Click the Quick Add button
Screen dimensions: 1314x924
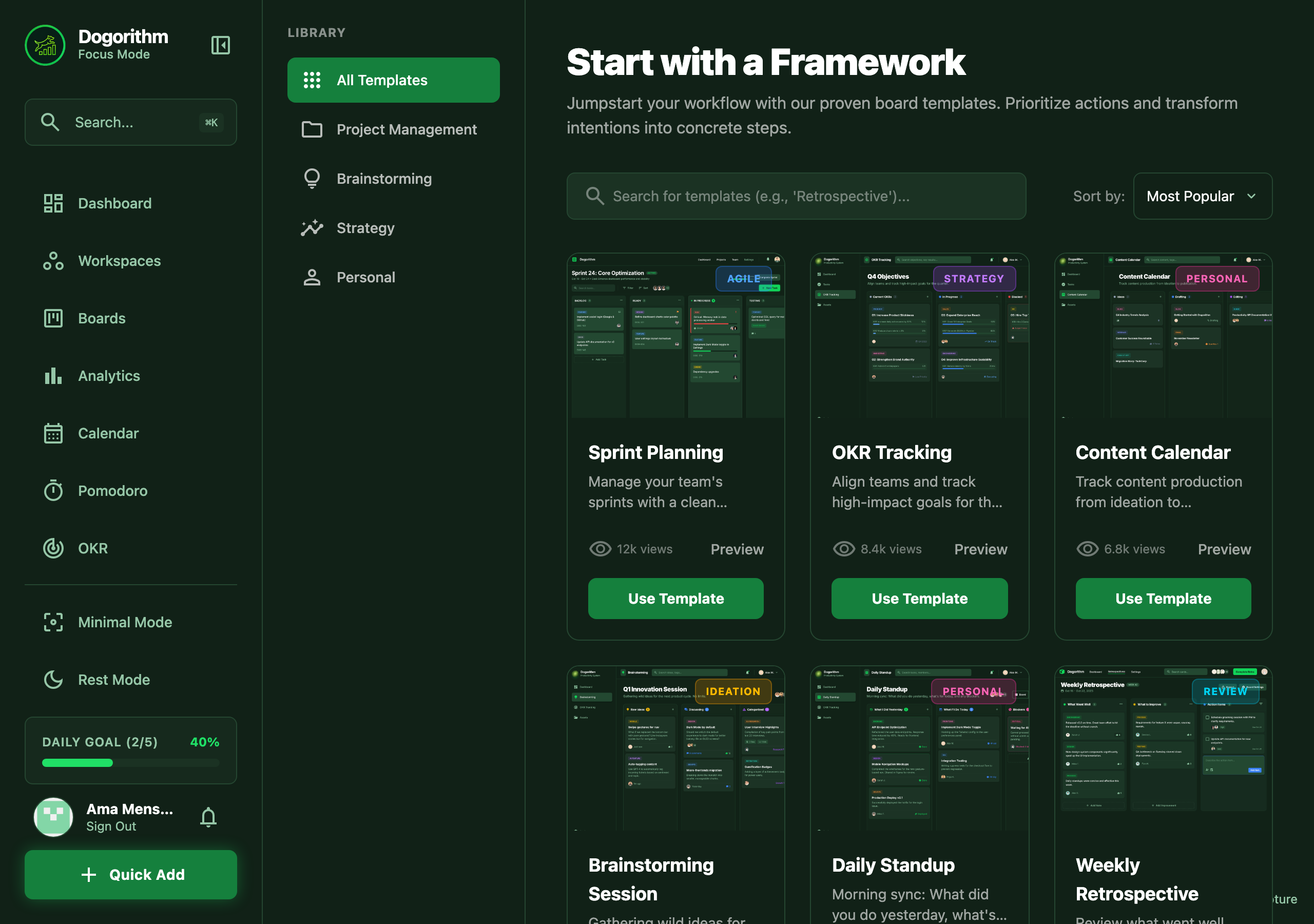(130, 874)
